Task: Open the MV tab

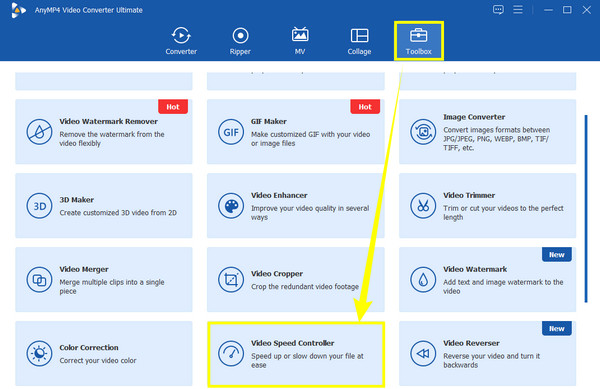Action: pyautogui.click(x=300, y=41)
